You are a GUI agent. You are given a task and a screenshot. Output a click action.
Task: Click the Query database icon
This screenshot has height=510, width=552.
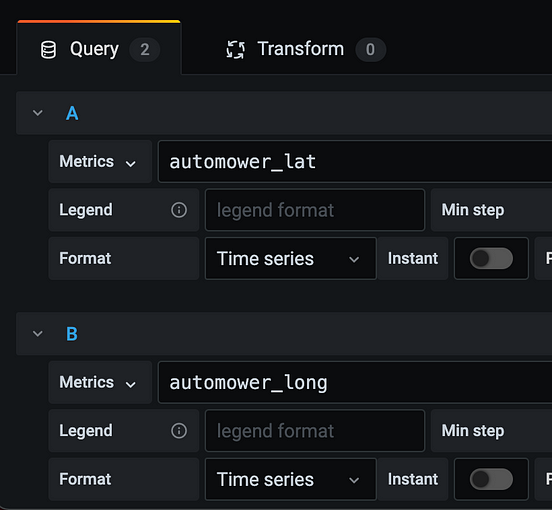[48, 50]
